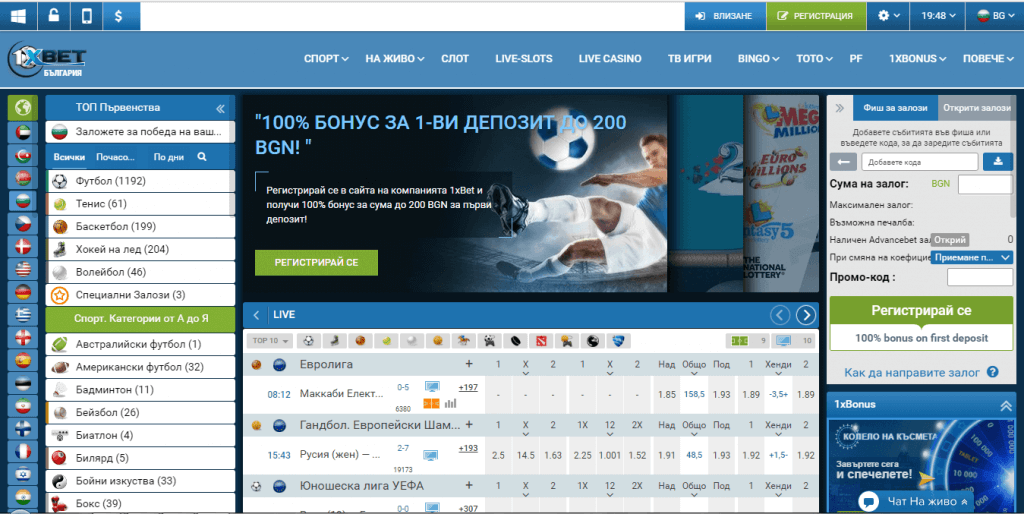Click the Windows app icon in top bar

point(19,16)
